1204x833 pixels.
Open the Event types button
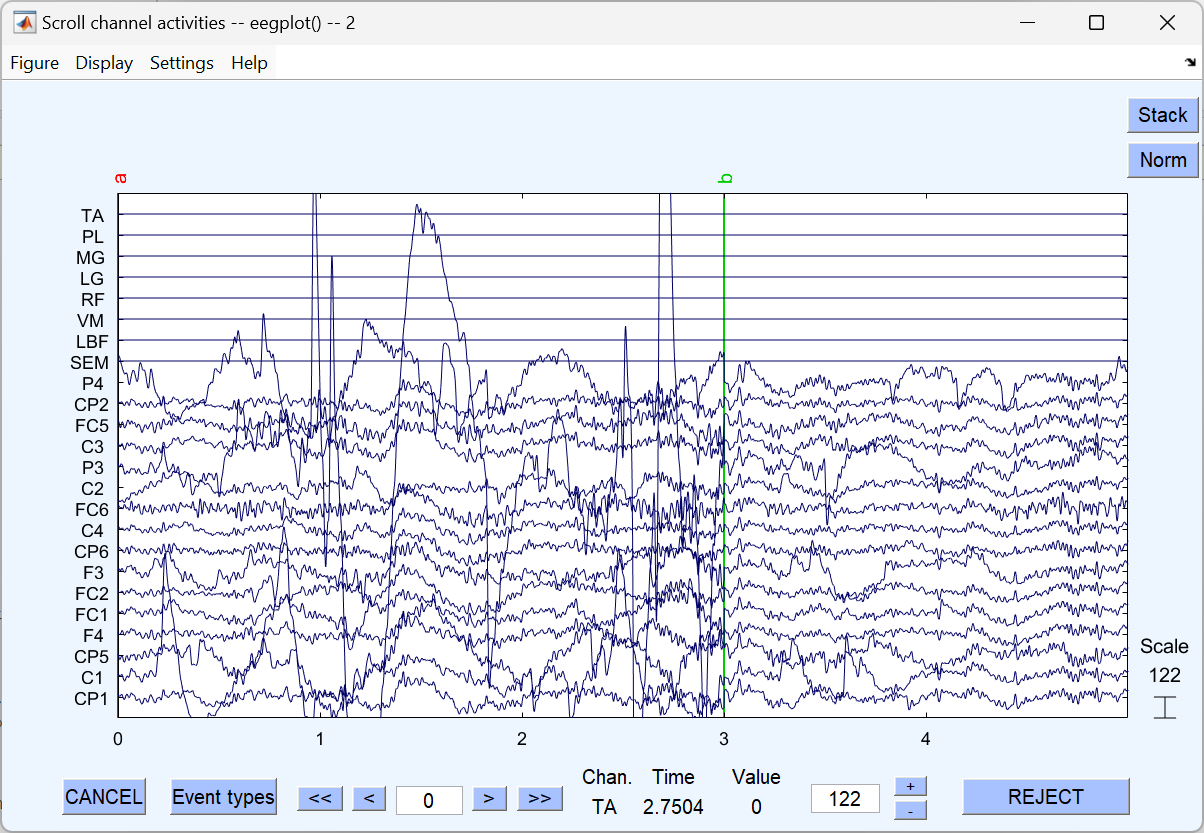tap(223, 797)
